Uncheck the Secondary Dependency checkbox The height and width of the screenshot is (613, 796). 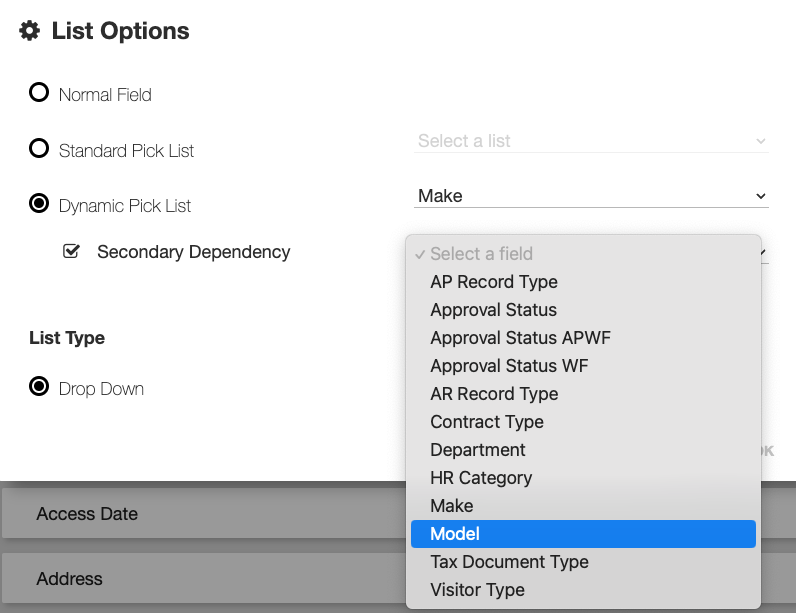pyautogui.click(x=71, y=252)
